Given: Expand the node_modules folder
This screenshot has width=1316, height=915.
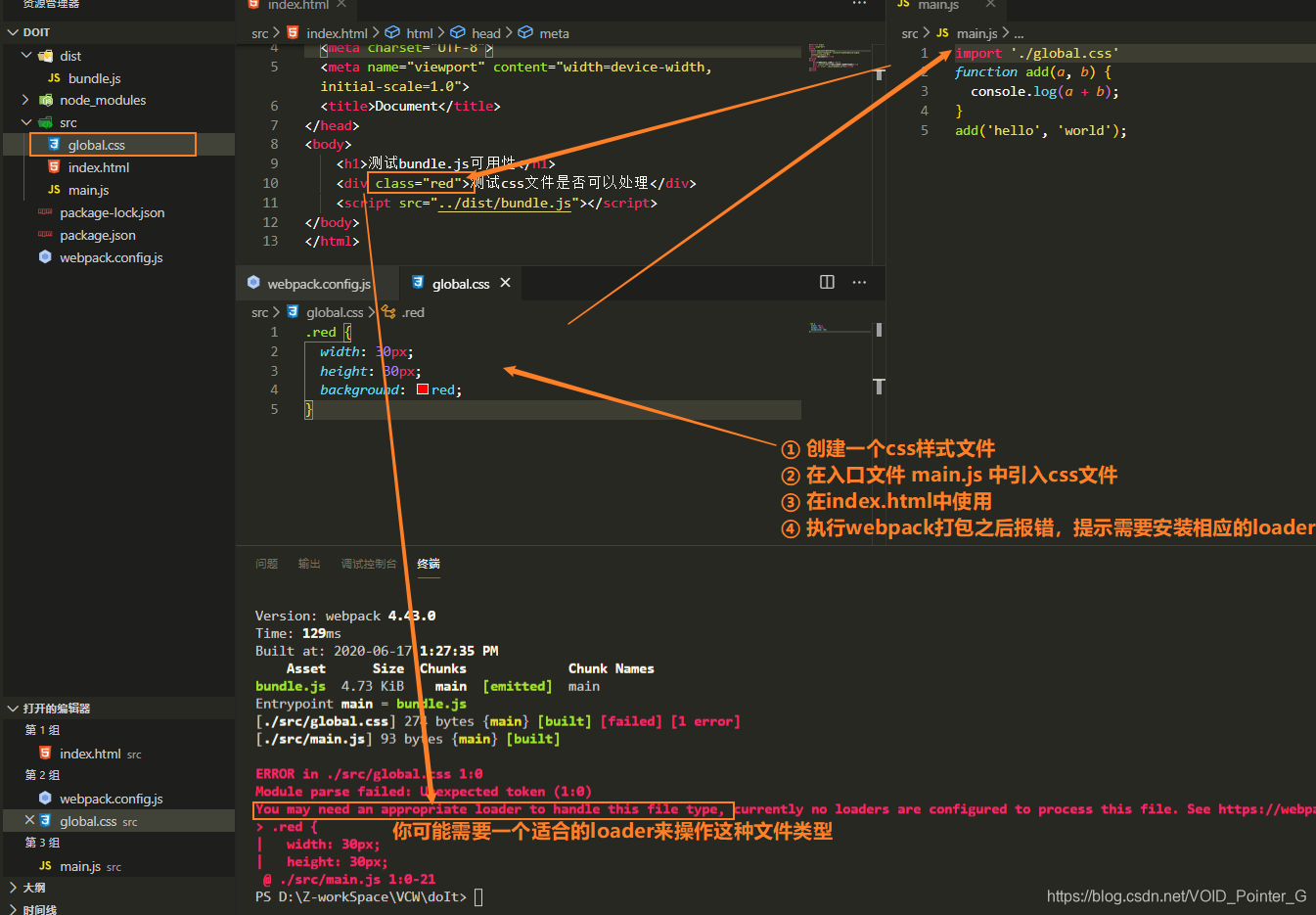Looking at the screenshot, I should (26, 100).
